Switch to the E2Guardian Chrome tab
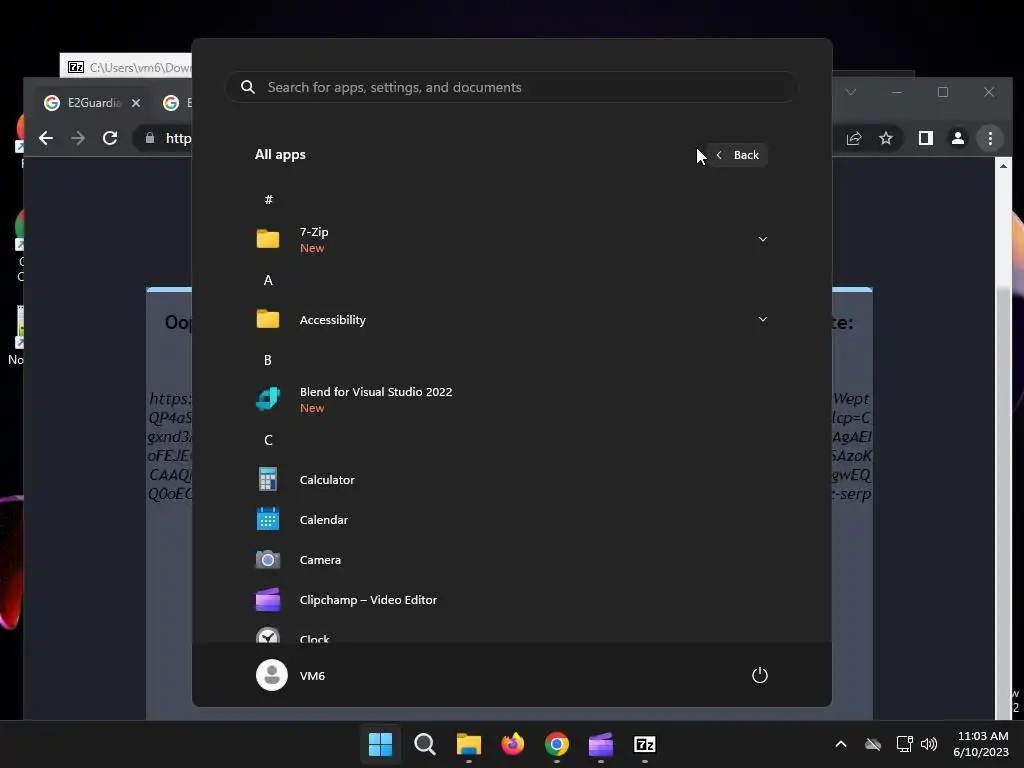The image size is (1024, 768). [x=91, y=103]
